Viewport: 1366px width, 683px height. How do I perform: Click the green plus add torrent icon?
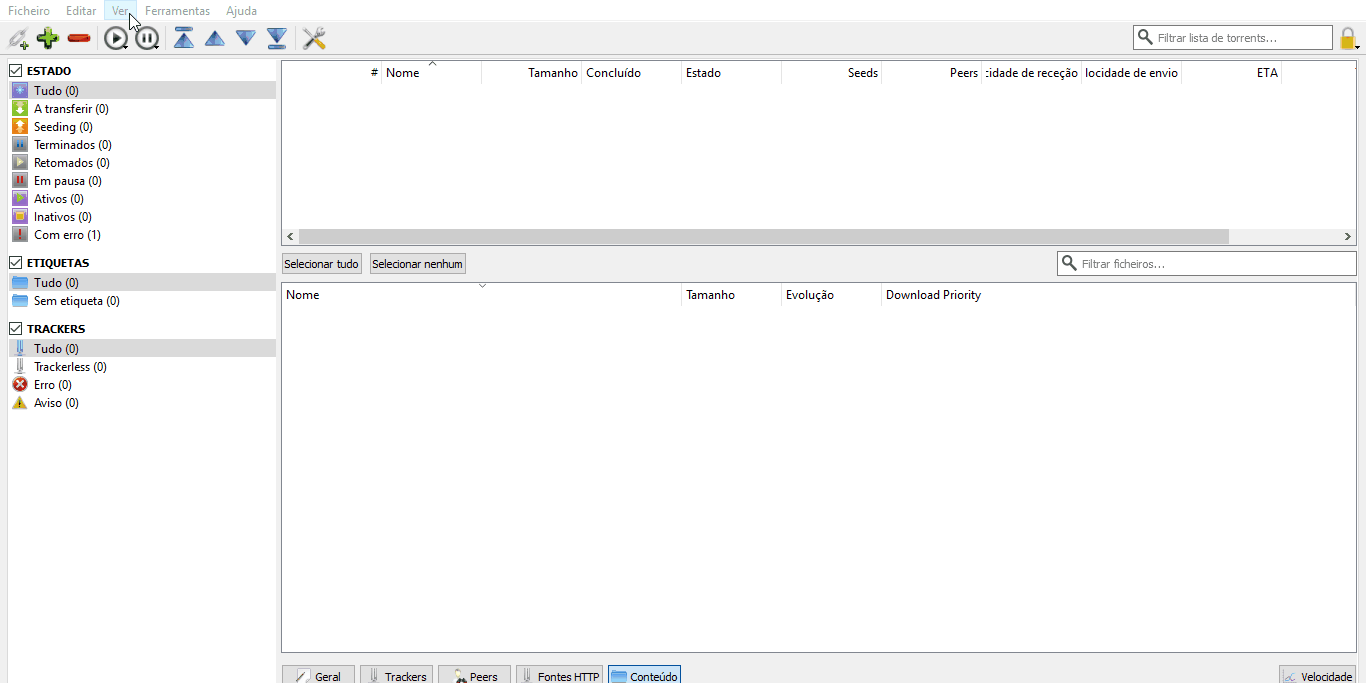click(47, 39)
